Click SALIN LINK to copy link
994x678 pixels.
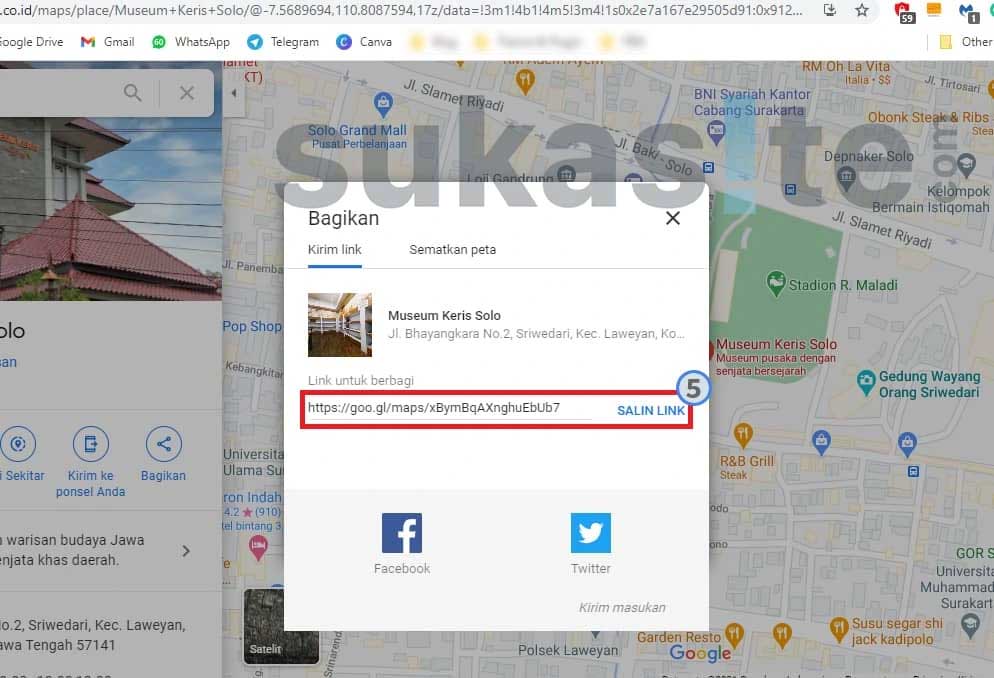point(651,411)
